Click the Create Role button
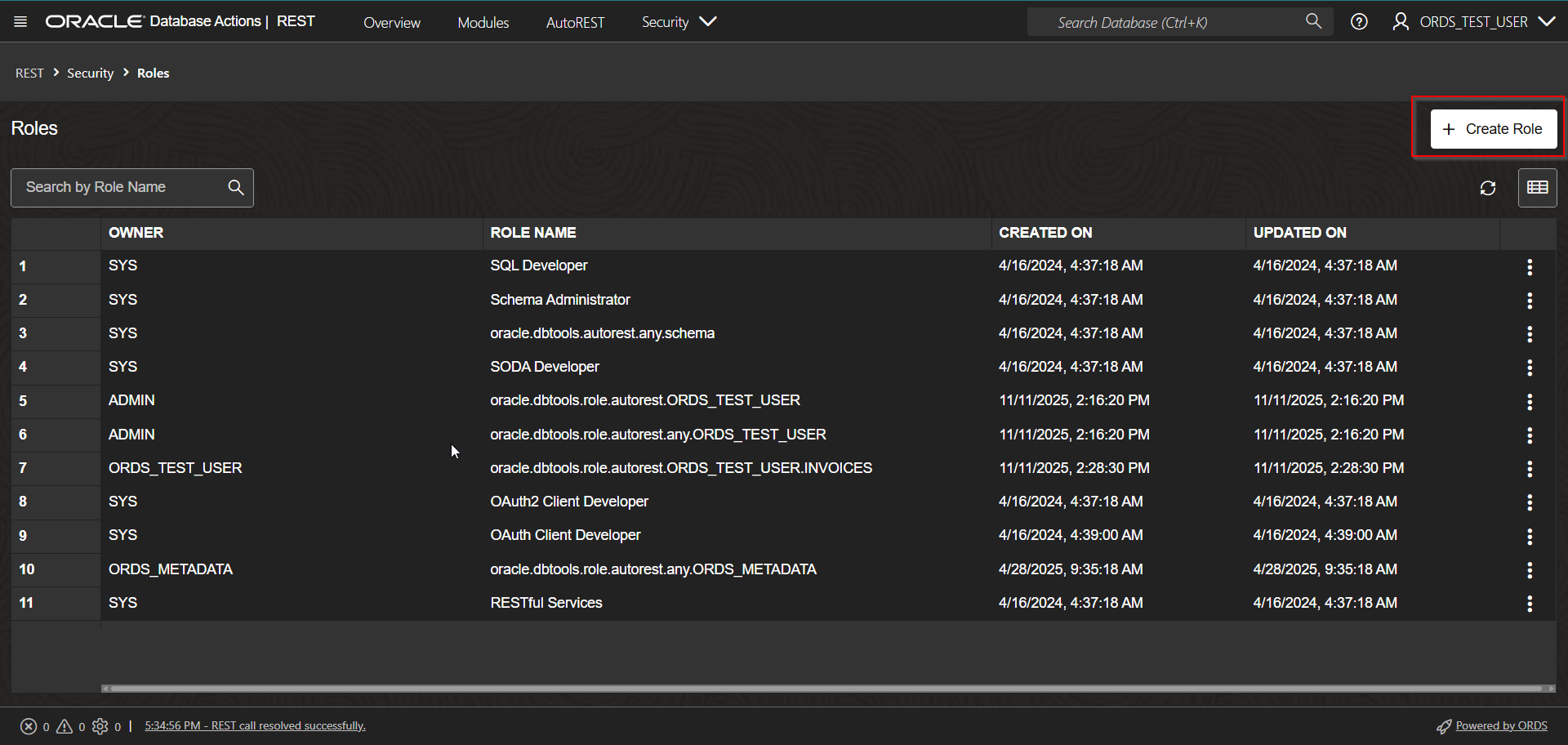1568x745 pixels. [1494, 128]
